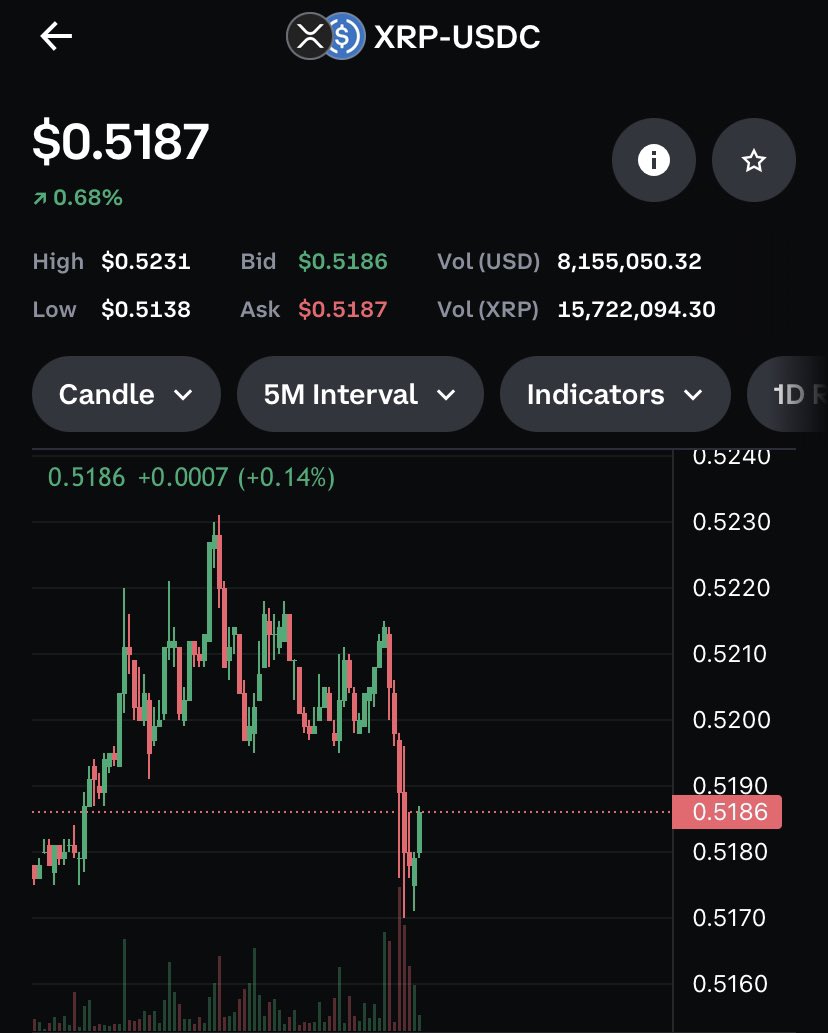828x1033 pixels.
Task: Go back using the left arrow
Action: pyautogui.click(x=56, y=36)
